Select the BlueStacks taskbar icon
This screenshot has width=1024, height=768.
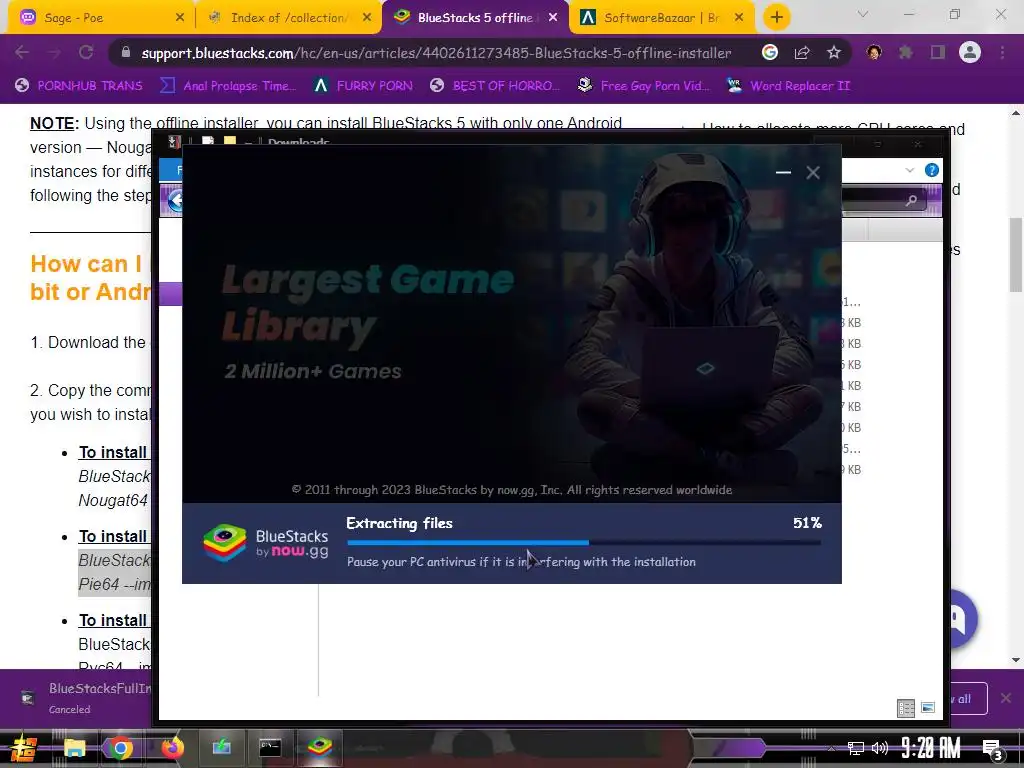(319, 748)
